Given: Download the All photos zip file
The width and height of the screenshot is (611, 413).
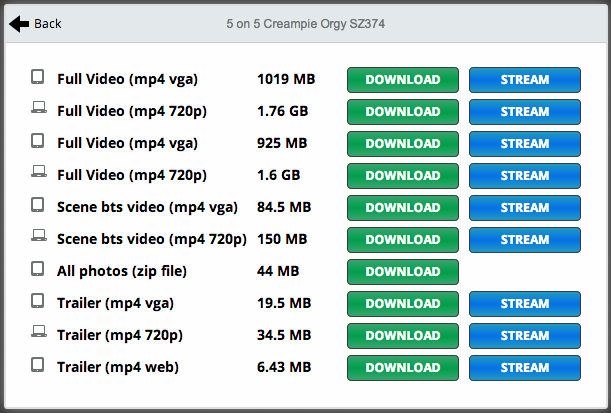Looking at the screenshot, I should 402,272.
